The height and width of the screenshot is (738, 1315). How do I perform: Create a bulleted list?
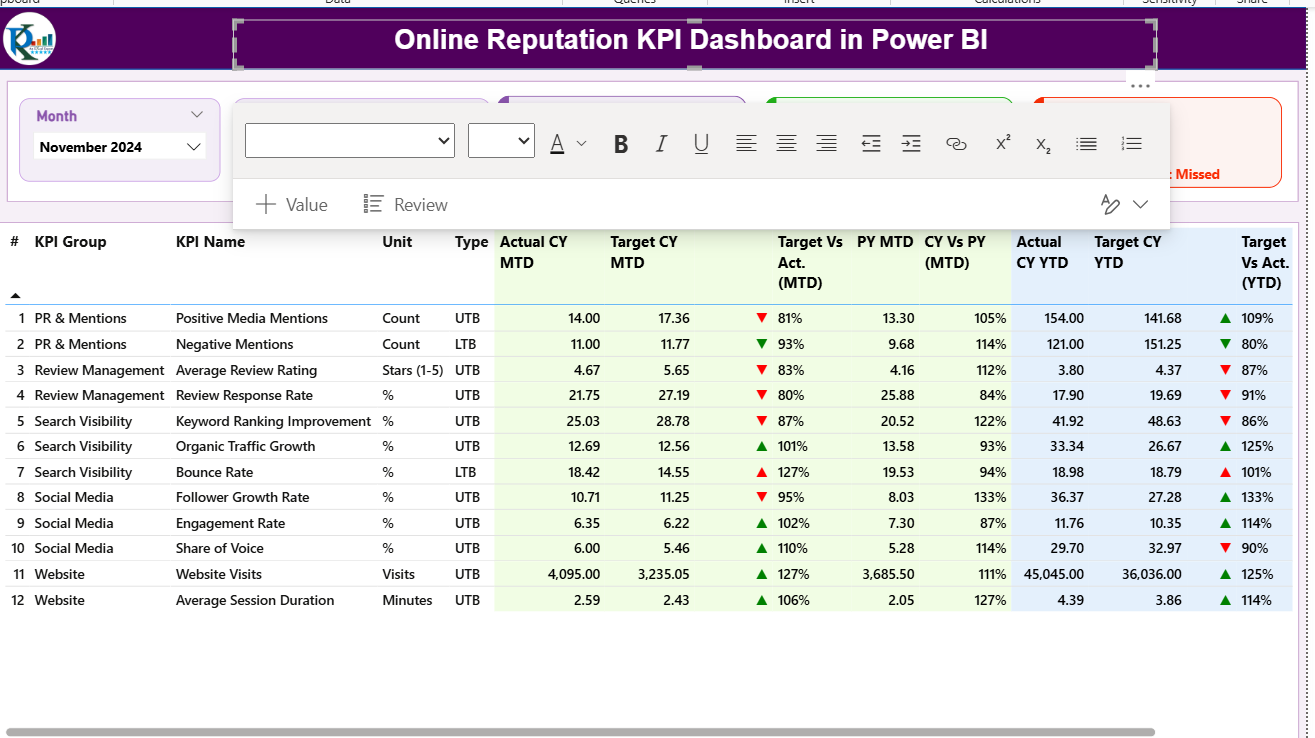[1086, 143]
